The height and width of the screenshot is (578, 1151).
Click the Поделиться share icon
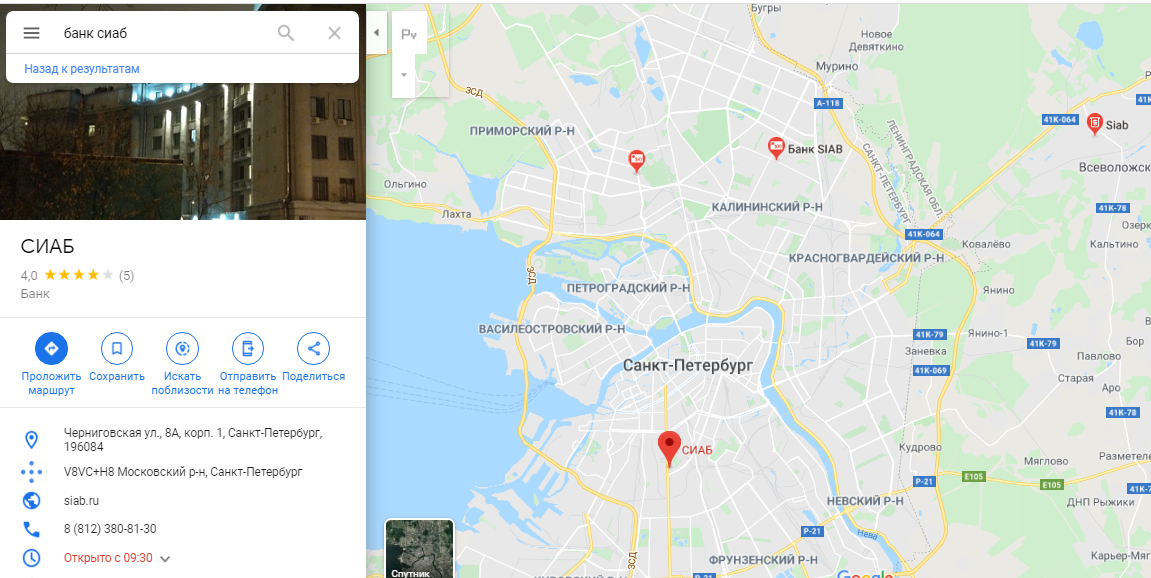point(313,348)
